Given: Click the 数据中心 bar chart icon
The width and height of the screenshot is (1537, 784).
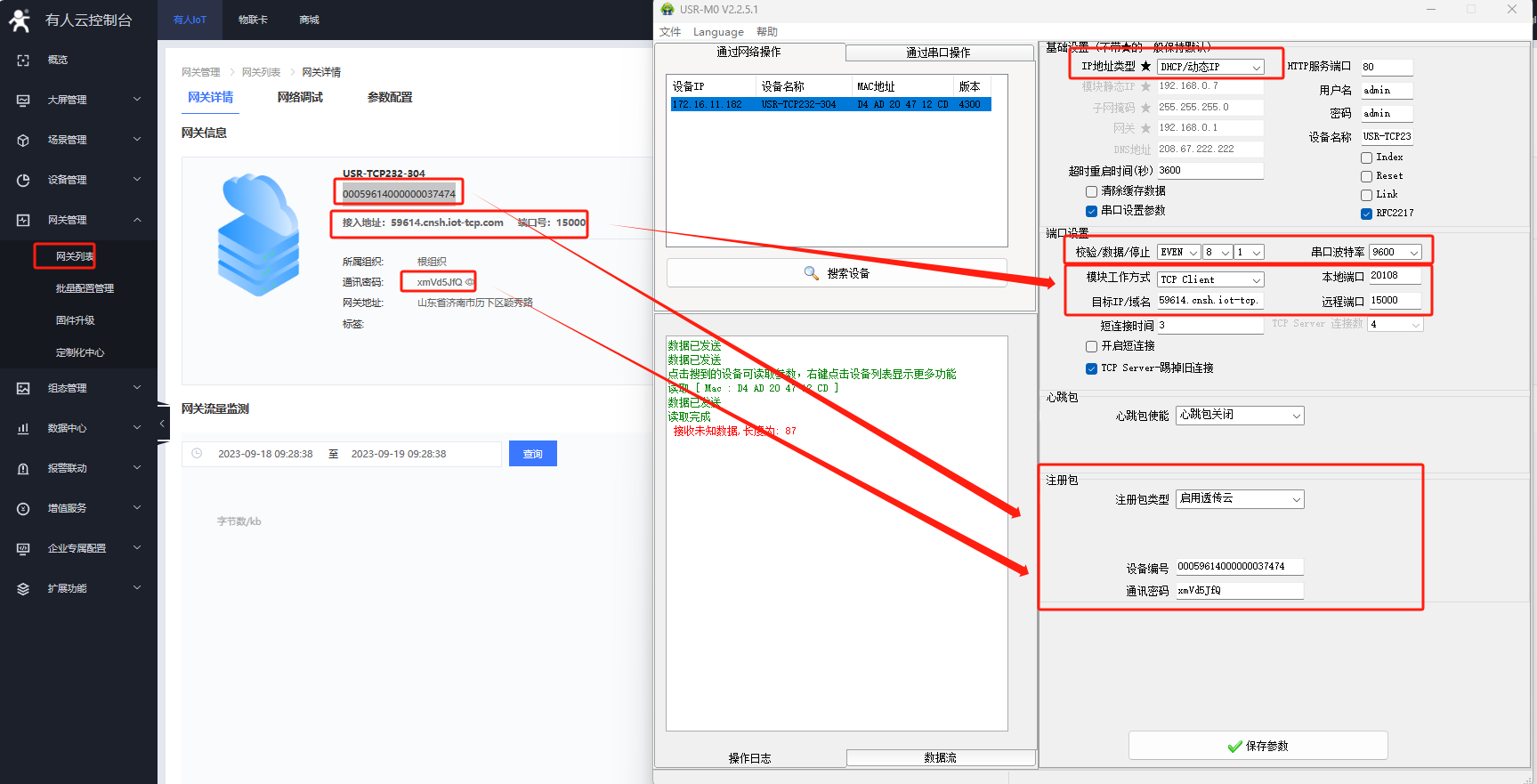Looking at the screenshot, I should coord(23,428).
